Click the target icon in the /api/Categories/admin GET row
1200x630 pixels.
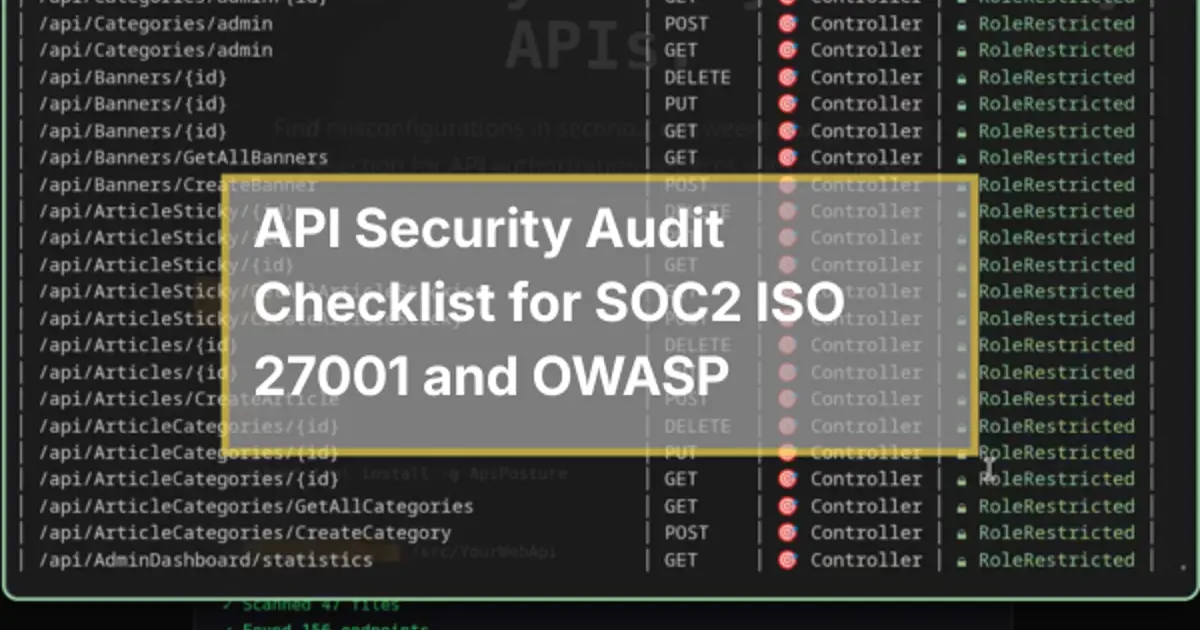pyautogui.click(x=787, y=50)
